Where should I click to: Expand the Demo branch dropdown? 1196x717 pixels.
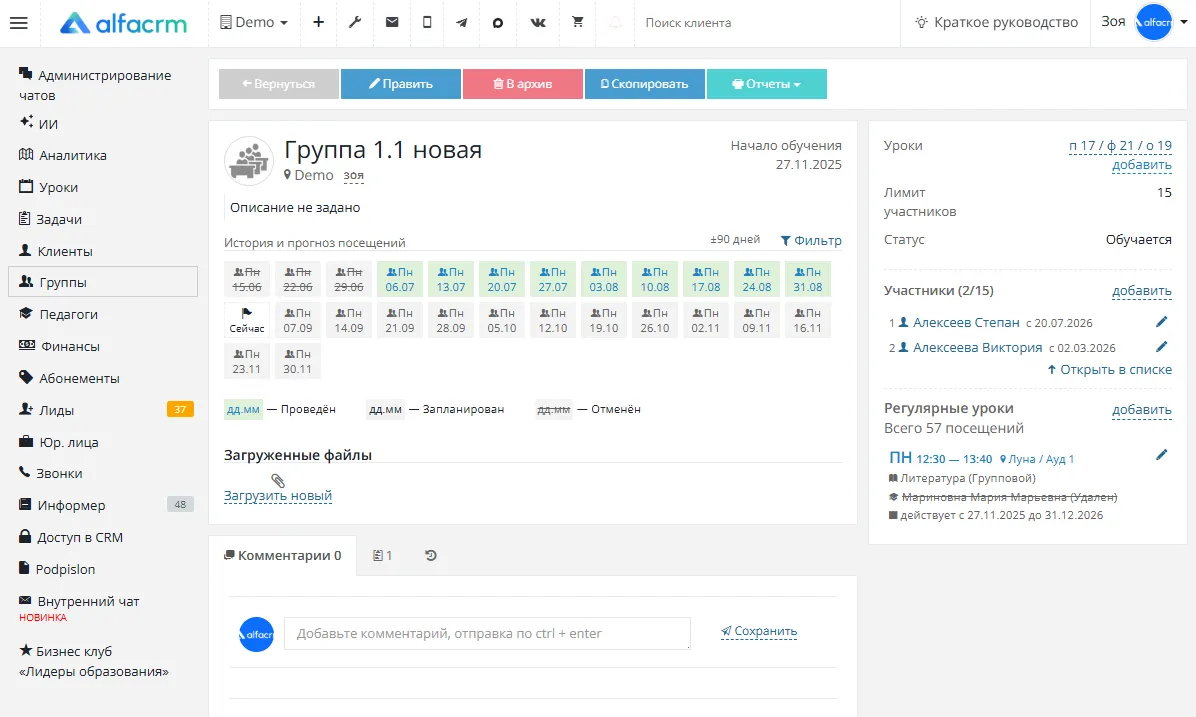254,22
